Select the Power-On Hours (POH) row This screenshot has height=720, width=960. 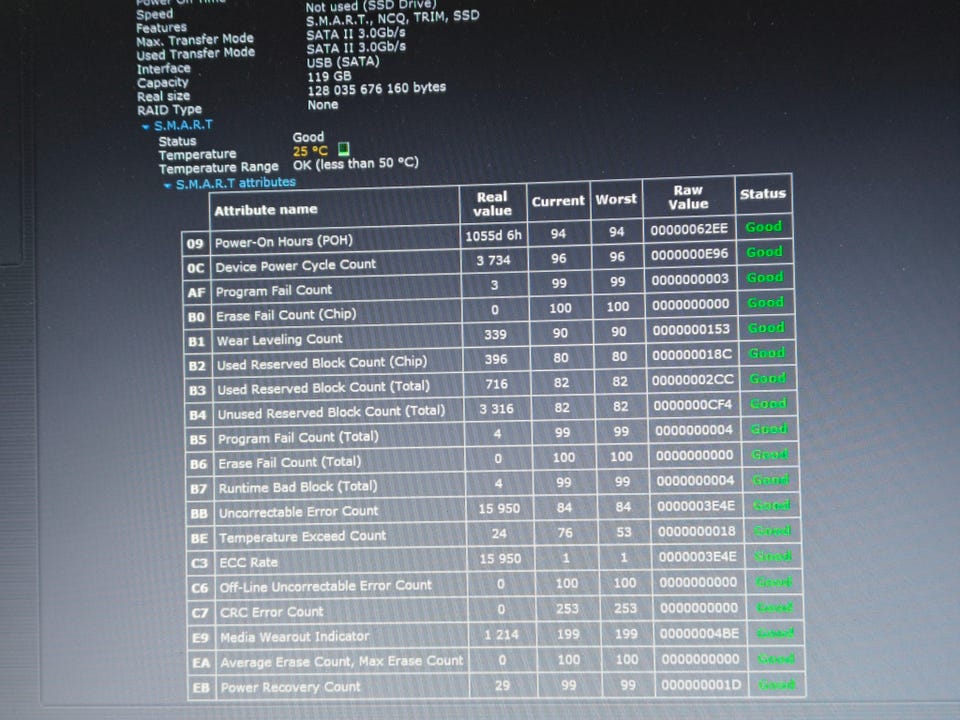coord(487,234)
